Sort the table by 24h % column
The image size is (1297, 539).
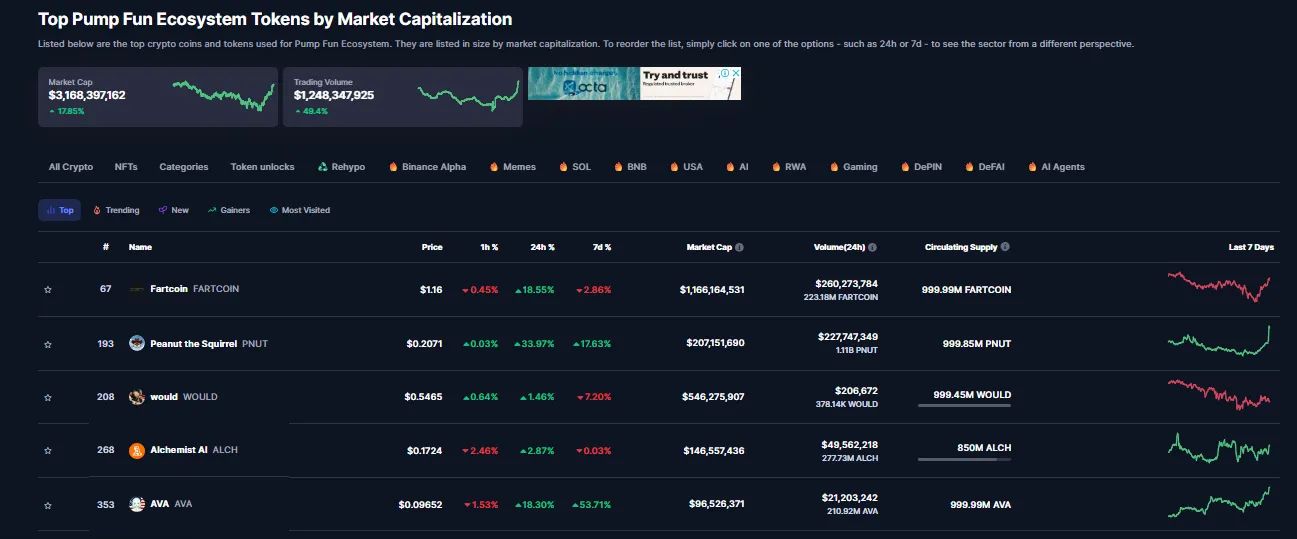click(x=542, y=247)
